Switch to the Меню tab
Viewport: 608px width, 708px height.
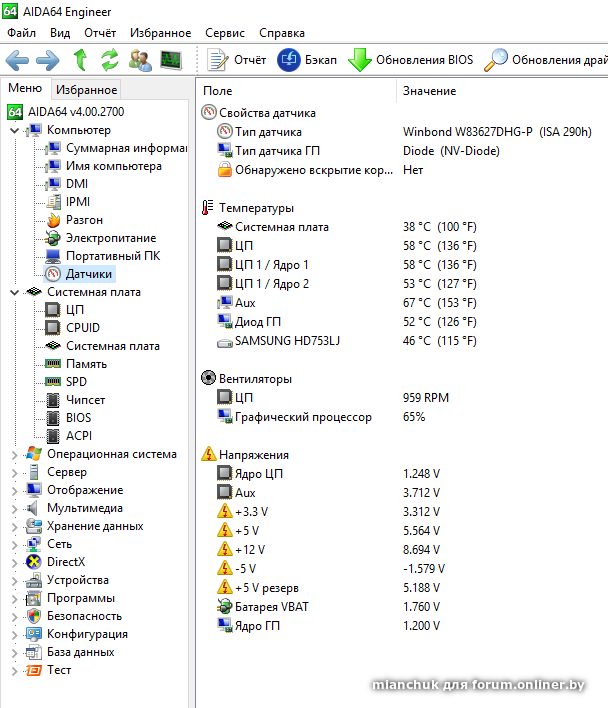click(x=25, y=88)
